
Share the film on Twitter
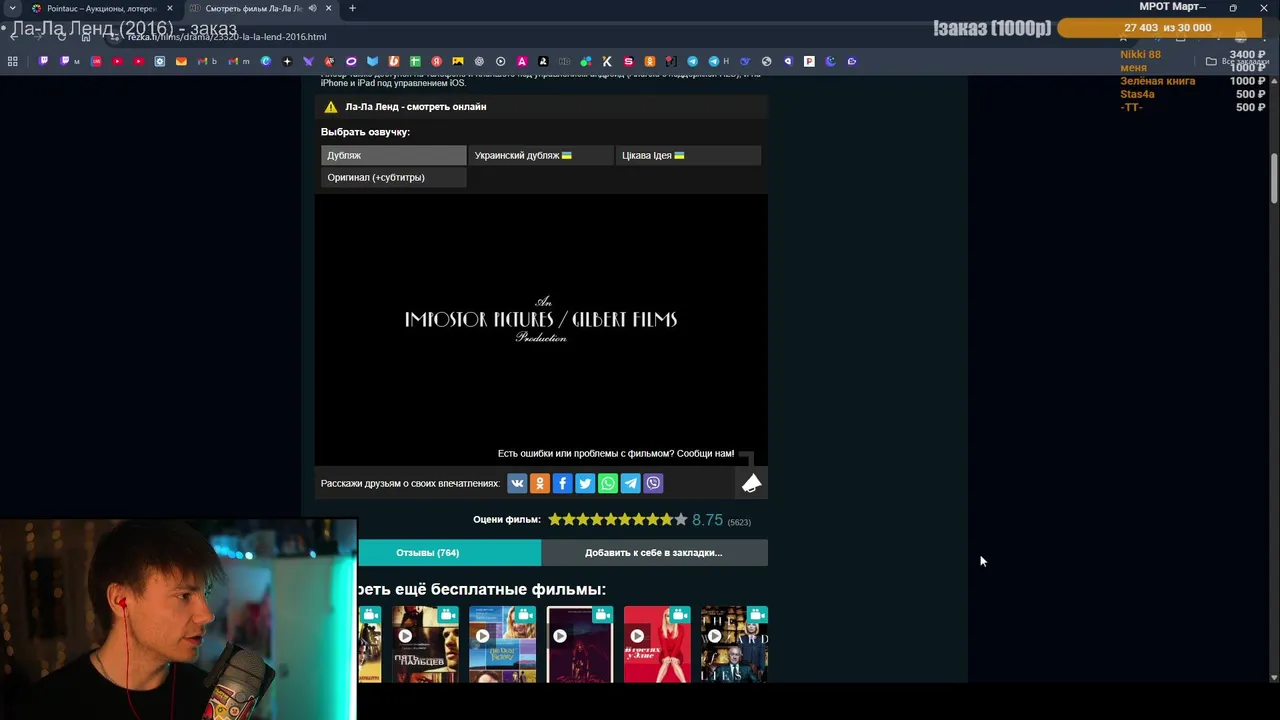click(585, 483)
